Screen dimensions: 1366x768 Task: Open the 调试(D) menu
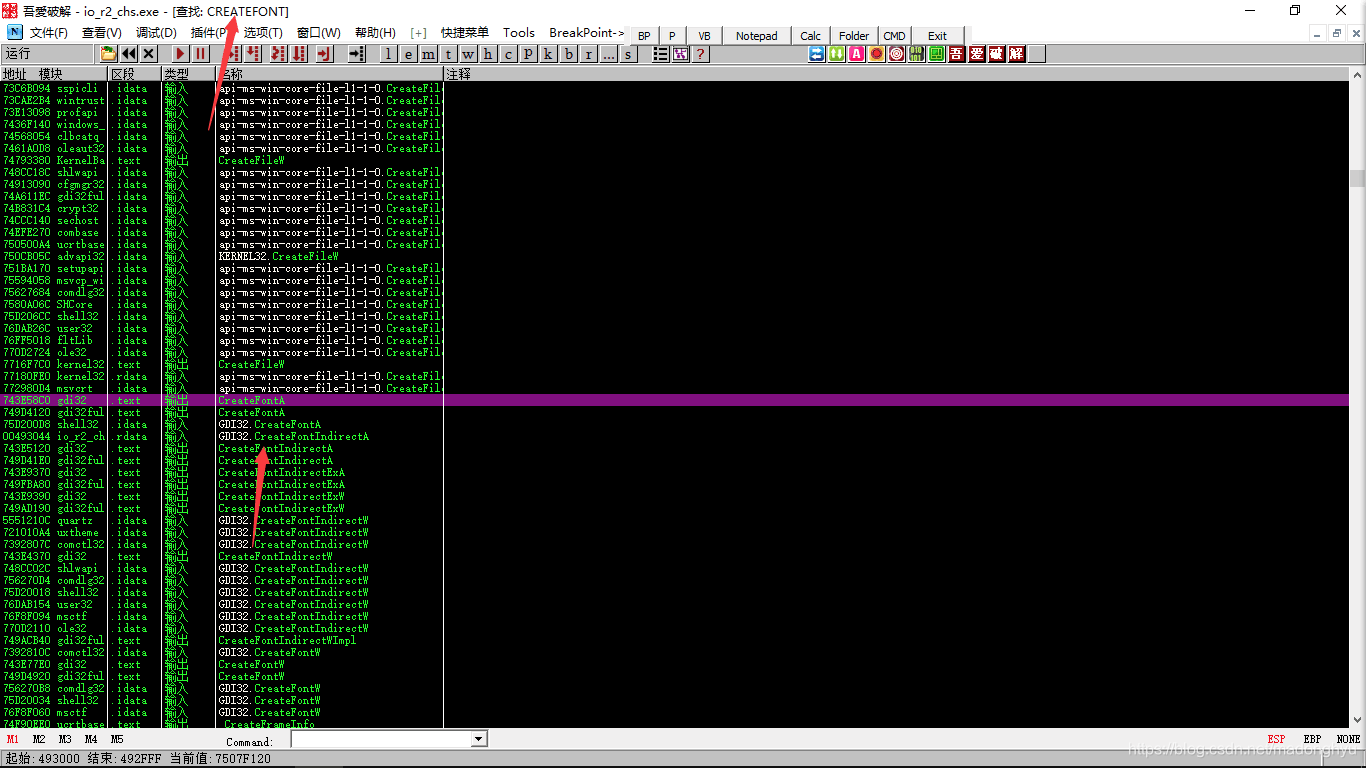(156, 33)
